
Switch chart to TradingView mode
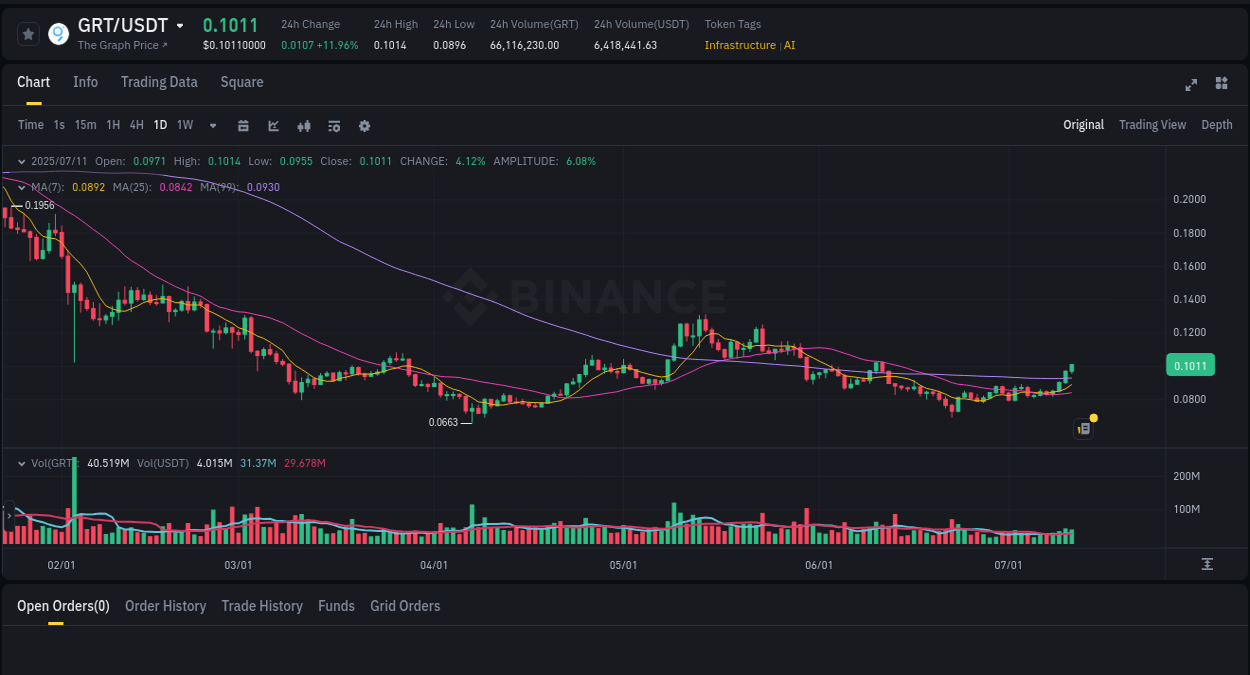point(1152,124)
